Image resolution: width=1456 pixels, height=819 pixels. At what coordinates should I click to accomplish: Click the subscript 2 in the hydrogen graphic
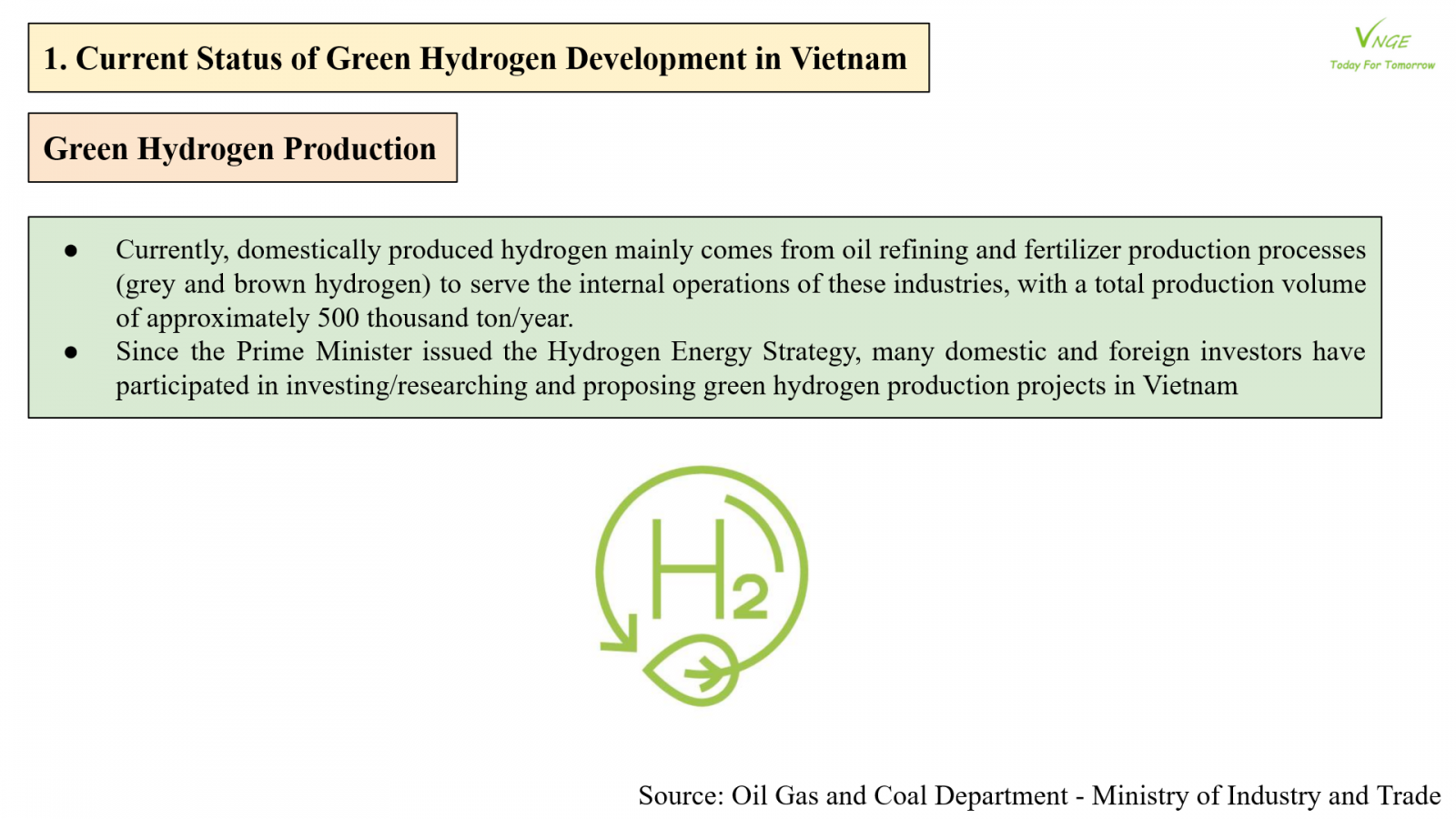click(750, 598)
